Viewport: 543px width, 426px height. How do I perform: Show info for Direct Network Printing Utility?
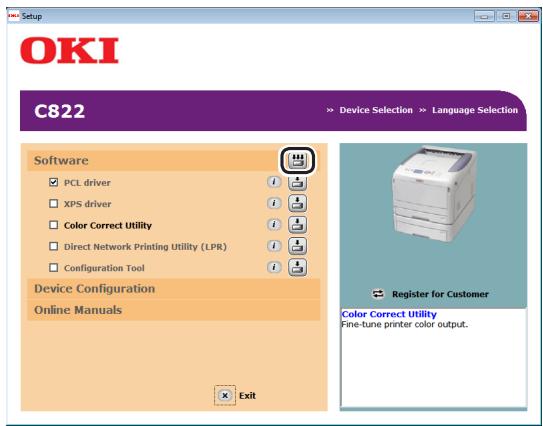[274, 246]
